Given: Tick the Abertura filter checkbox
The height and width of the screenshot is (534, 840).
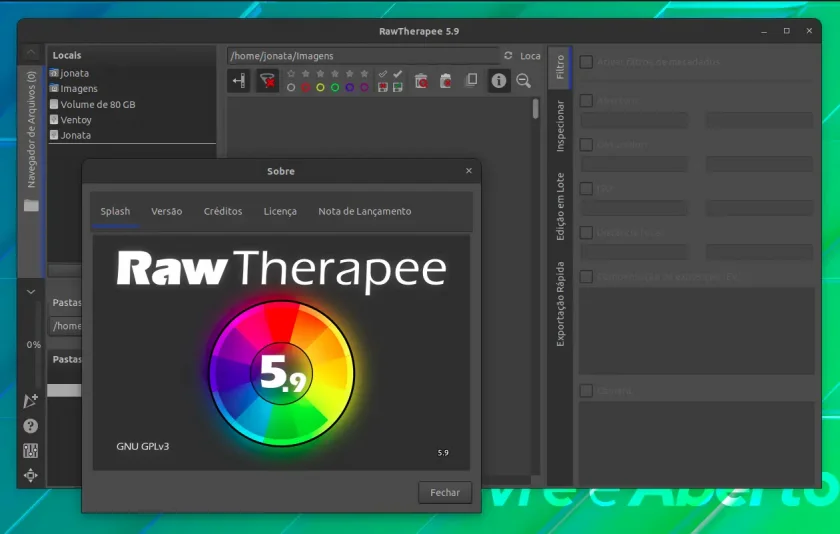Looking at the screenshot, I should (586, 101).
